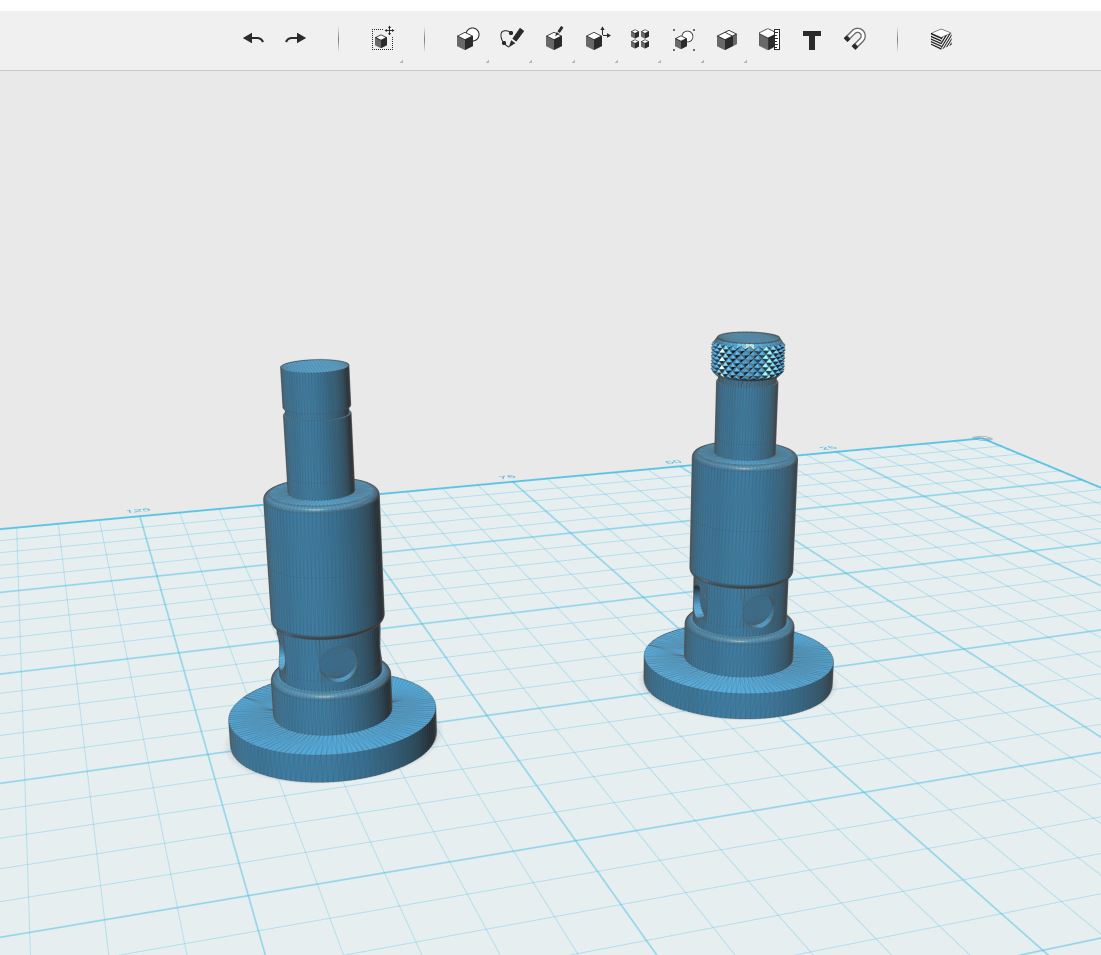
Task: Expand the Transform tool dropdown triangle
Action: coord(402,62)
